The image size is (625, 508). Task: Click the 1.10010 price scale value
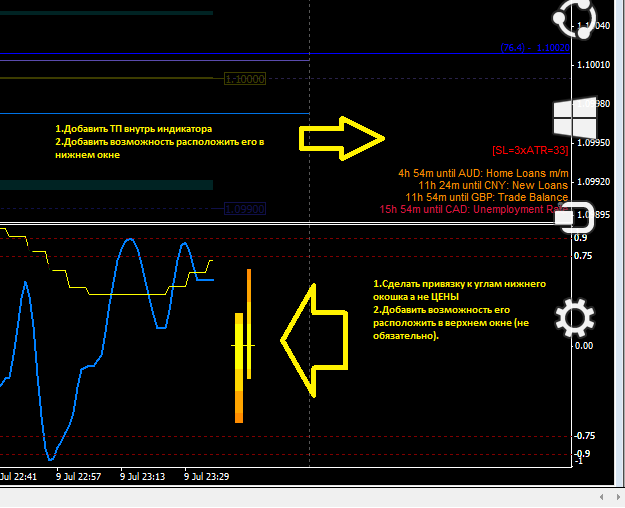pos(594,65)
